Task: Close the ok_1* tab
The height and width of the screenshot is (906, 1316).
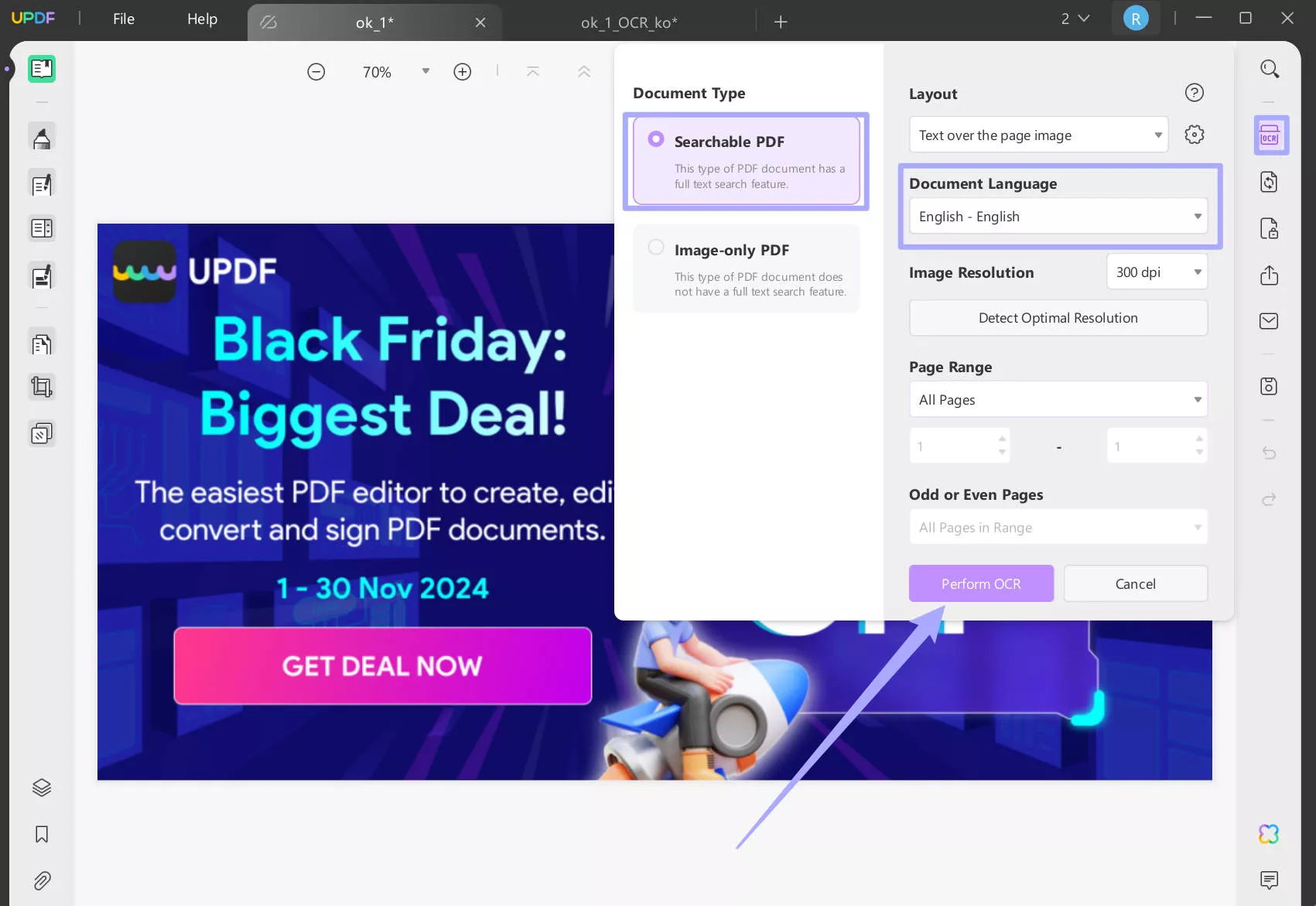Action: coord(480,22)
